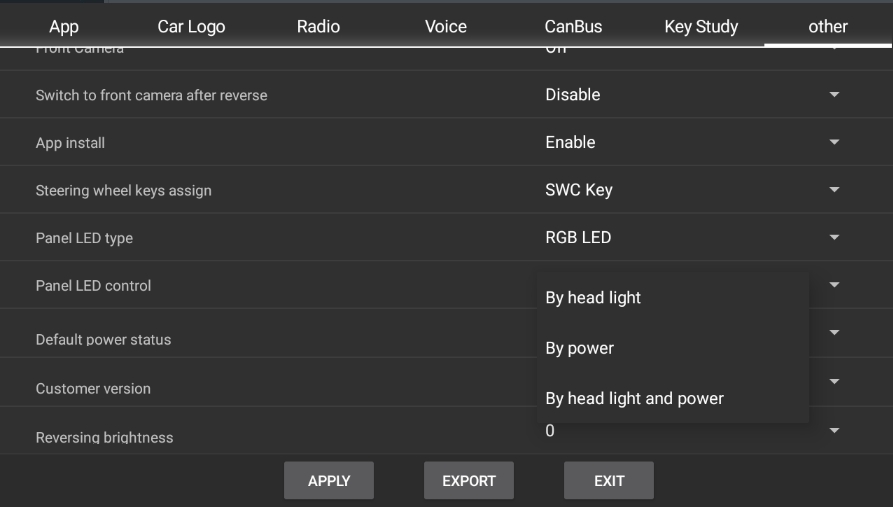Select 'By power' from the list

pyautogui.click(x=579, y=348)
